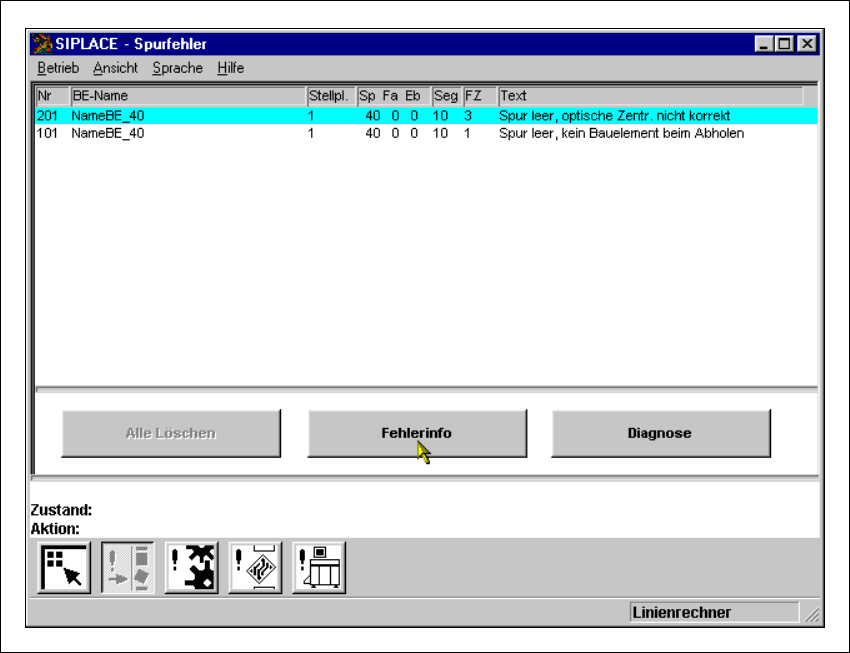Click the Text column header

[x=651, y=96]
